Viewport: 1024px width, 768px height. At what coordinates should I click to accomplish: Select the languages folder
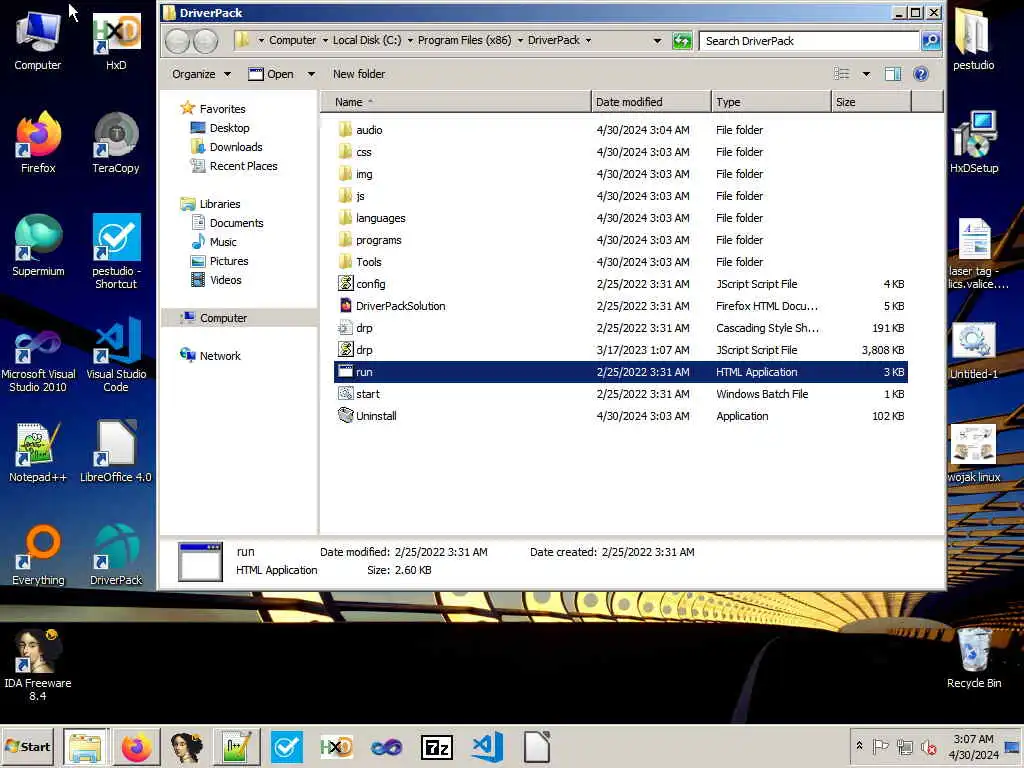pyautogui.click(x=620, y=218)
